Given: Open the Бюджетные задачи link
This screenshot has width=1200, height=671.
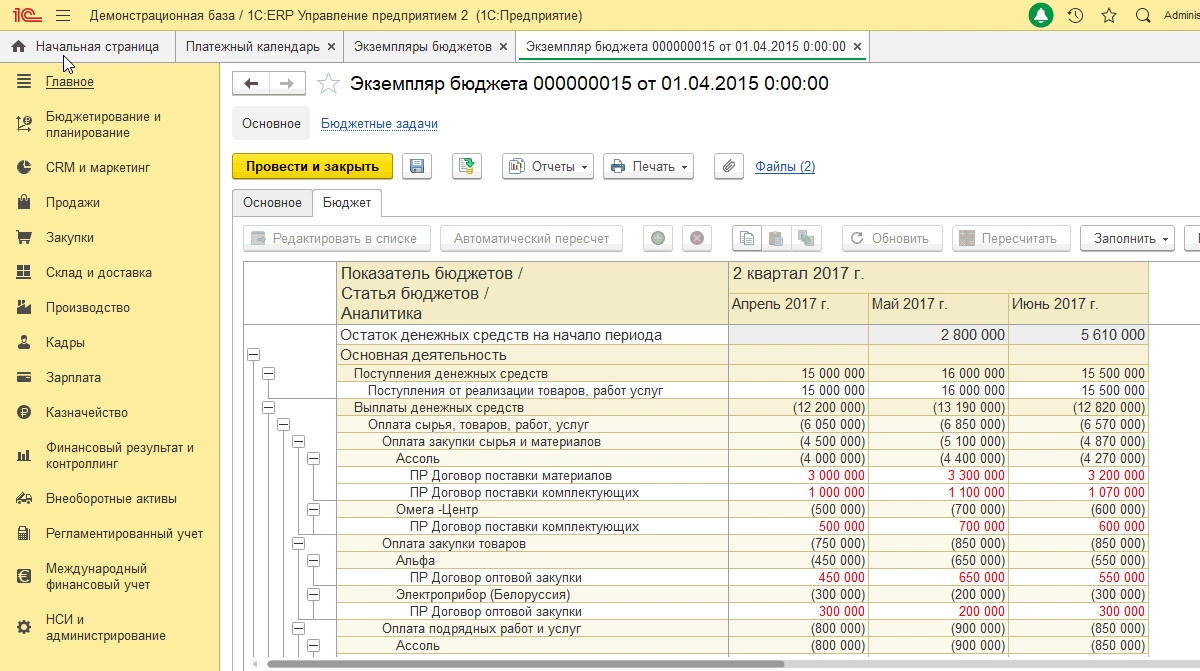Looking at the screenshot, I should 379,124.
